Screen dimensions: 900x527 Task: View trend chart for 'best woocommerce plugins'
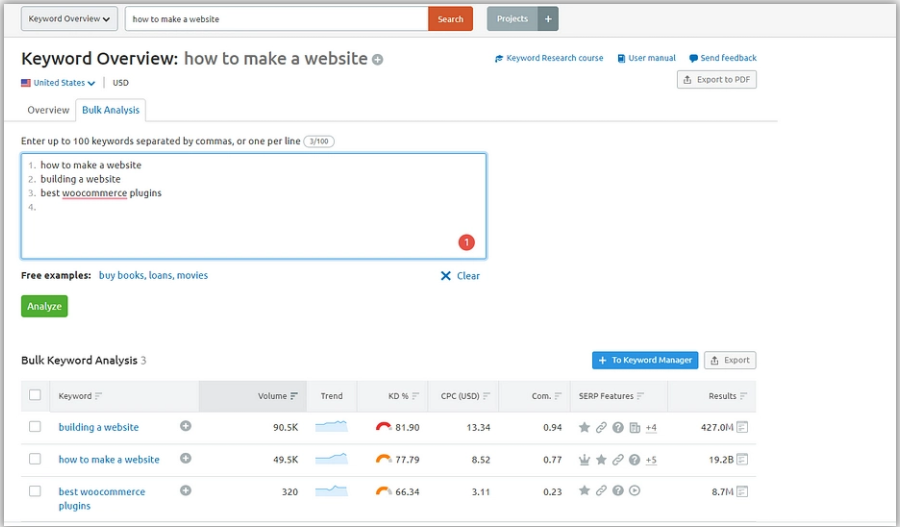click(331, 490)
